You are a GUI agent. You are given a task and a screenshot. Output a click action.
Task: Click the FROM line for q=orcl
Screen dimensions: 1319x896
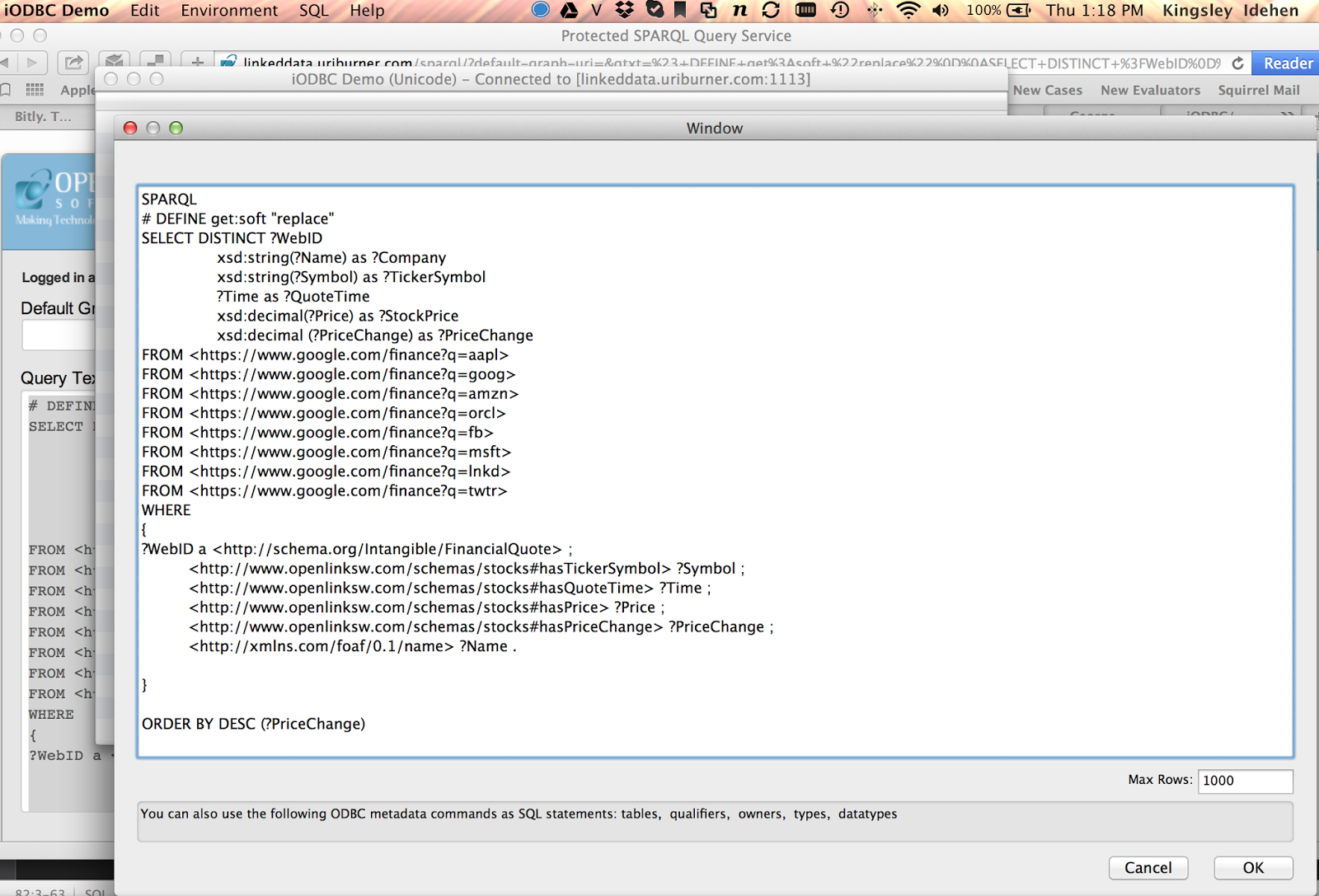coord(323,413)
